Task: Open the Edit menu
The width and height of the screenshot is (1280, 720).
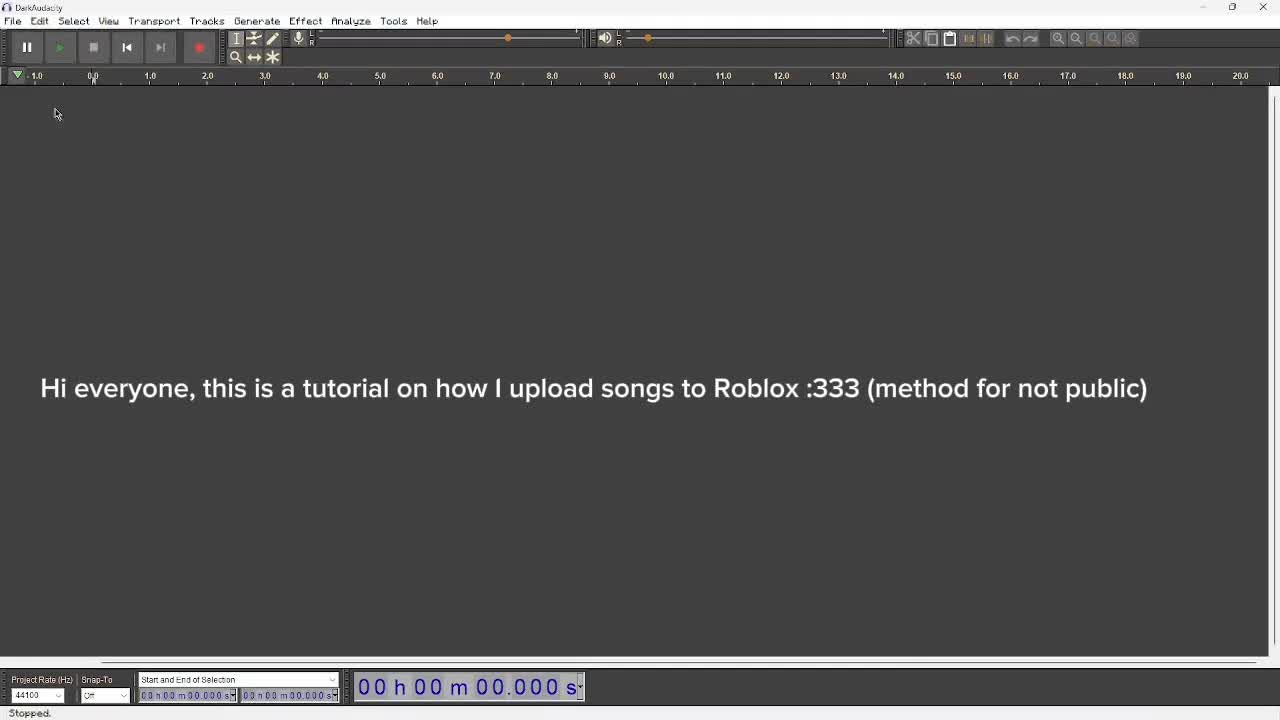Action: pos(40,21)
